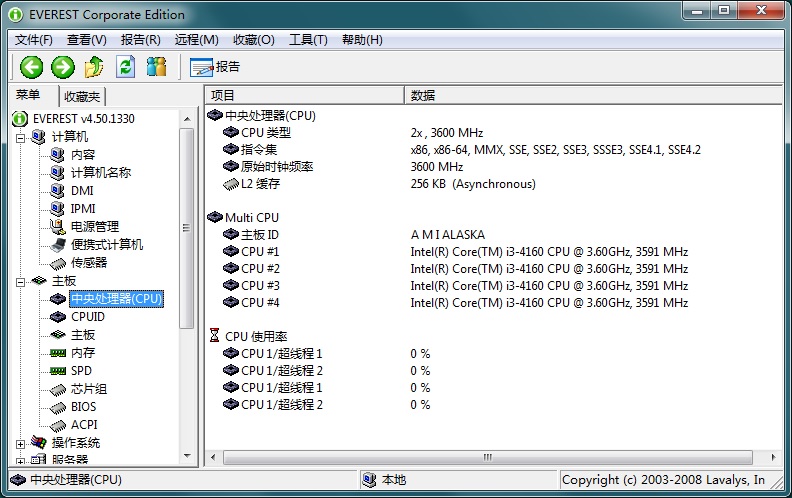Expand the 服务器 tree node

tap(20, 461)
